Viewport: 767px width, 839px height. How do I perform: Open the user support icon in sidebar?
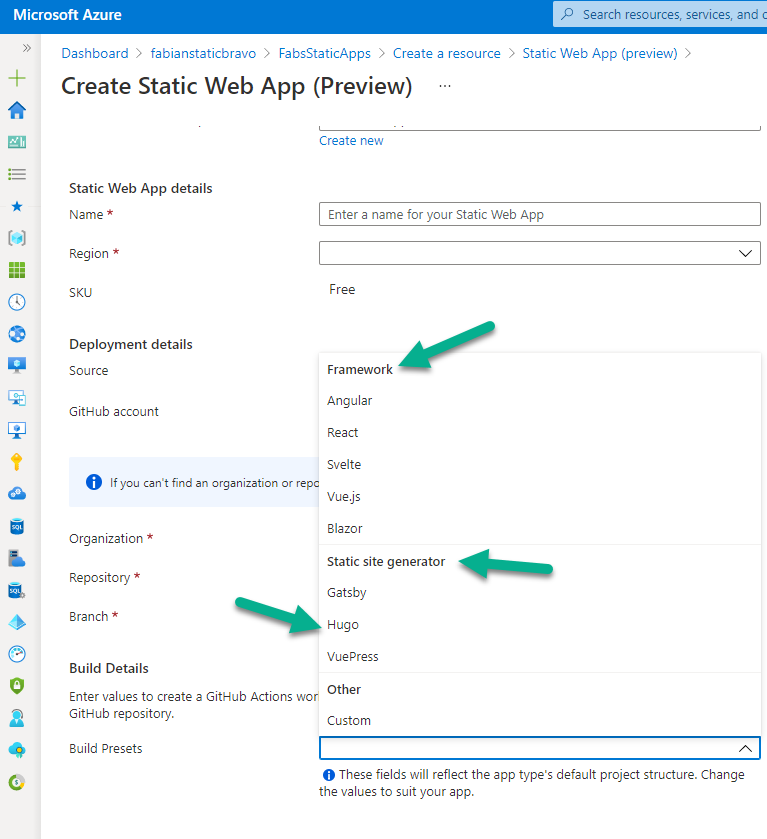pos(17,718)
